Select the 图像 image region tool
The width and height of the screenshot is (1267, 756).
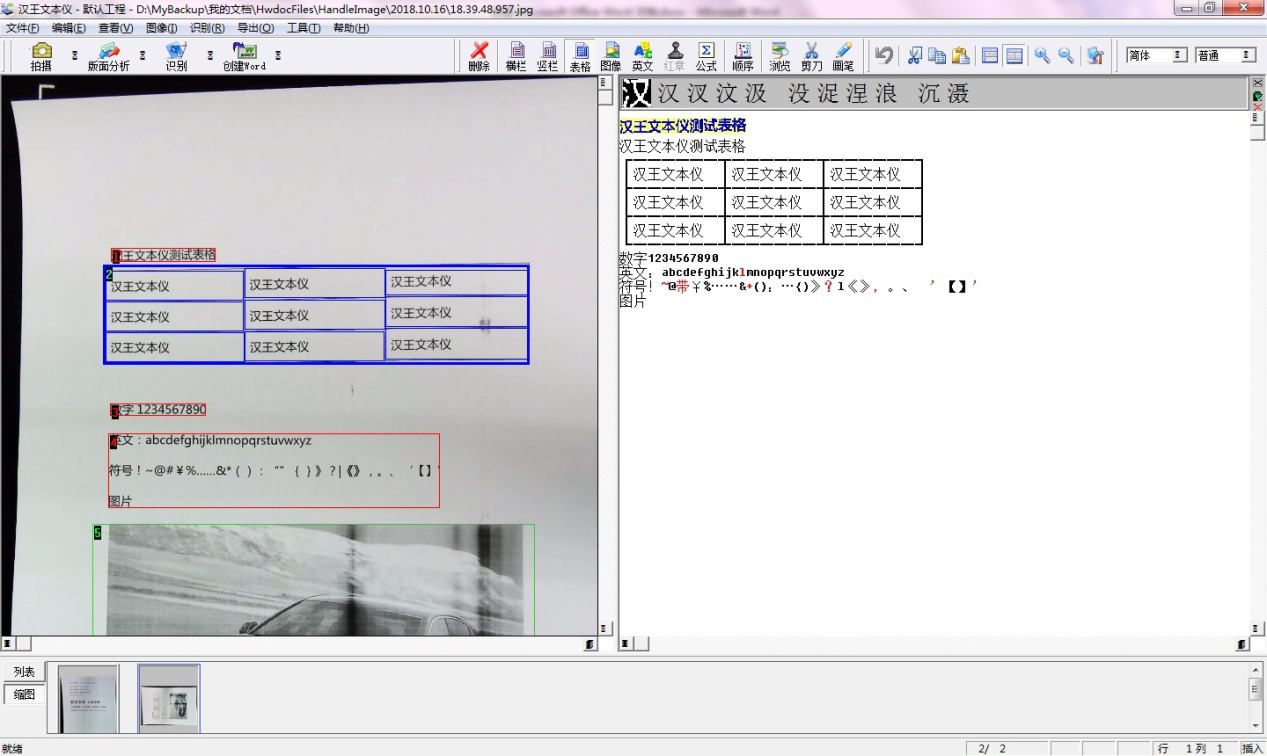click(x=611, y=56)
